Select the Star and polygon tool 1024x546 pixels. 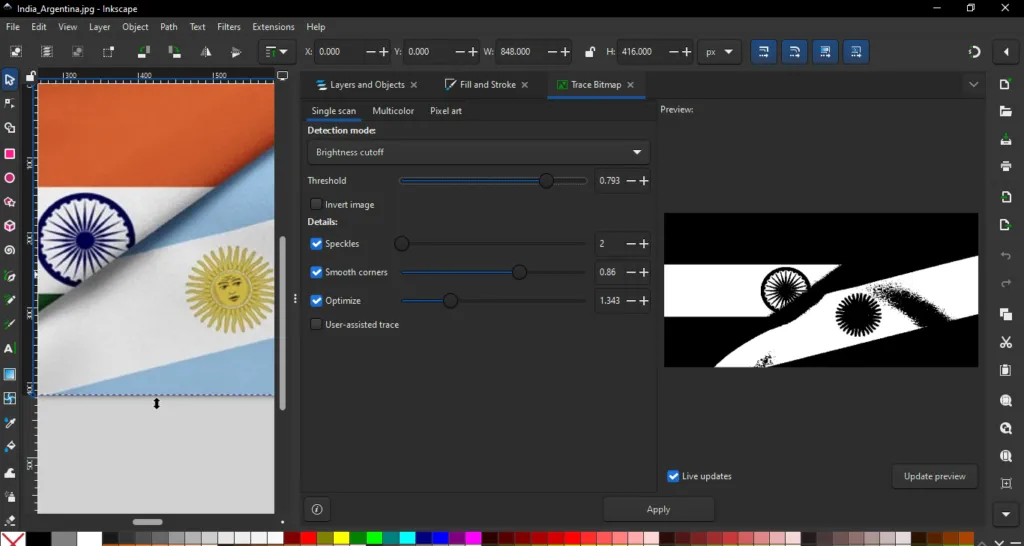click(x=10, y=202)
